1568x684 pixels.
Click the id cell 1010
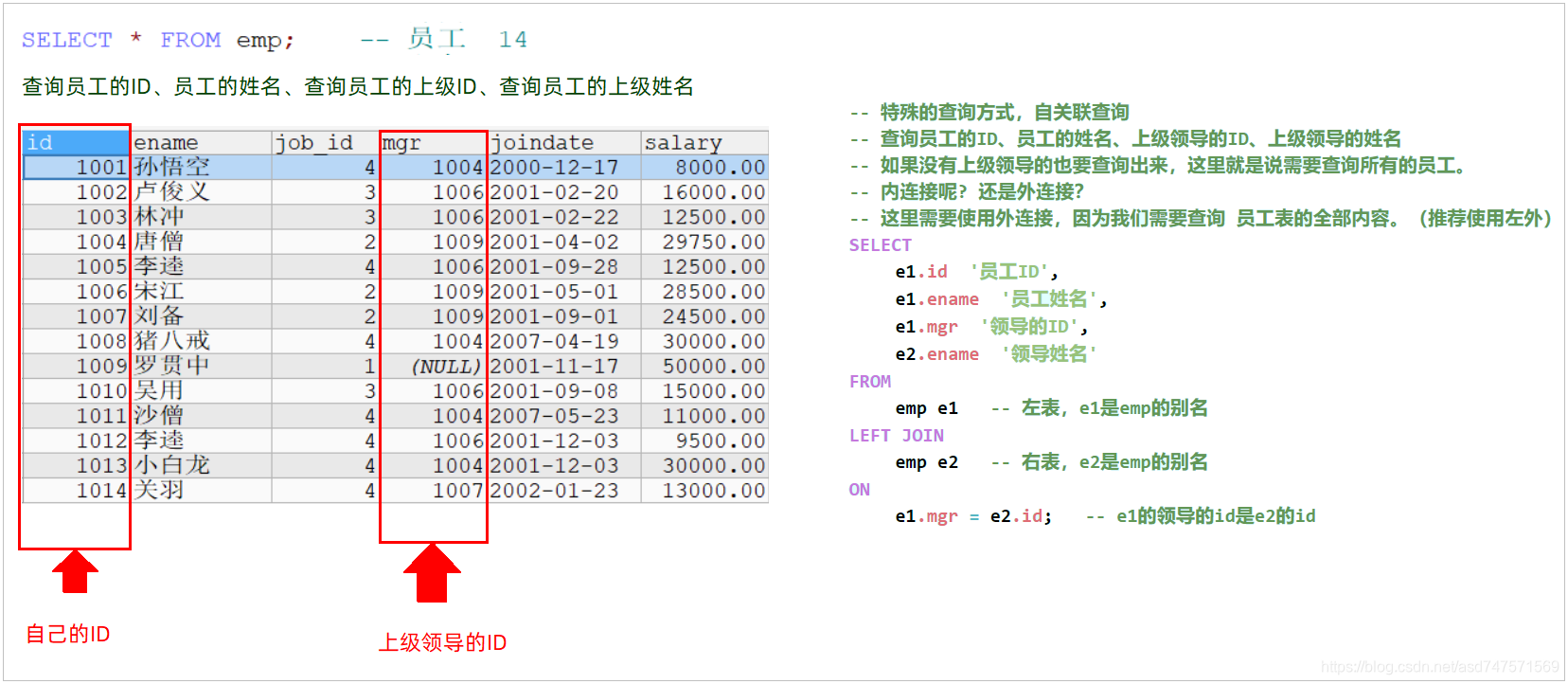[x=76, y=391]
